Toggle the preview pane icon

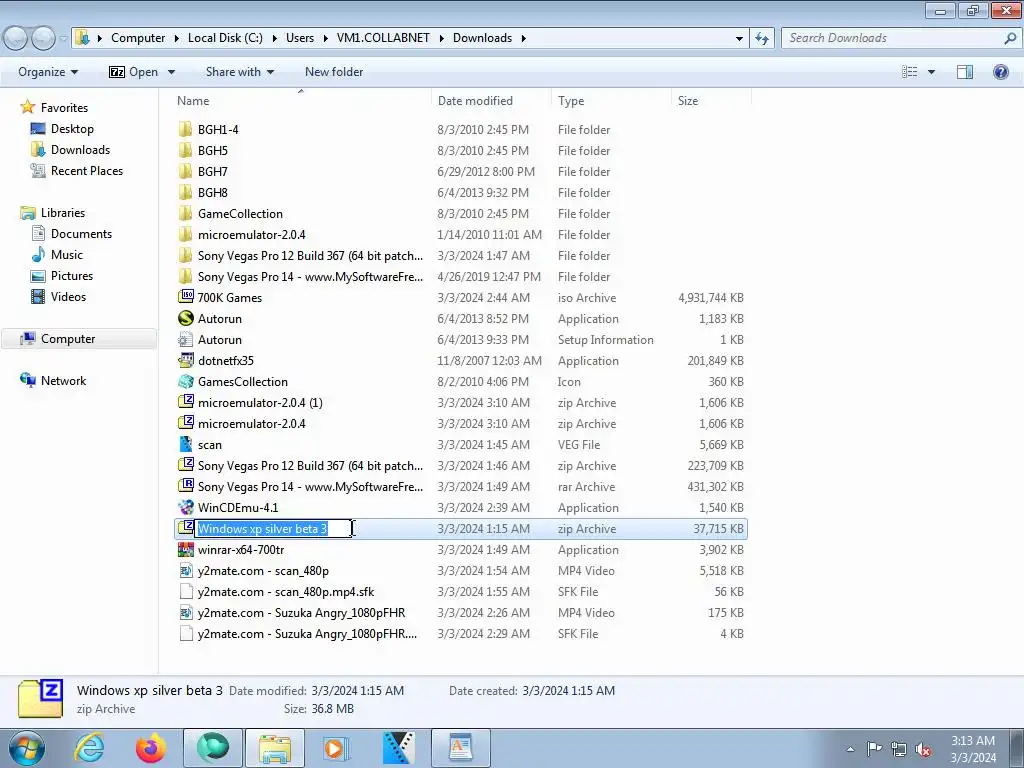pos(965,72)
